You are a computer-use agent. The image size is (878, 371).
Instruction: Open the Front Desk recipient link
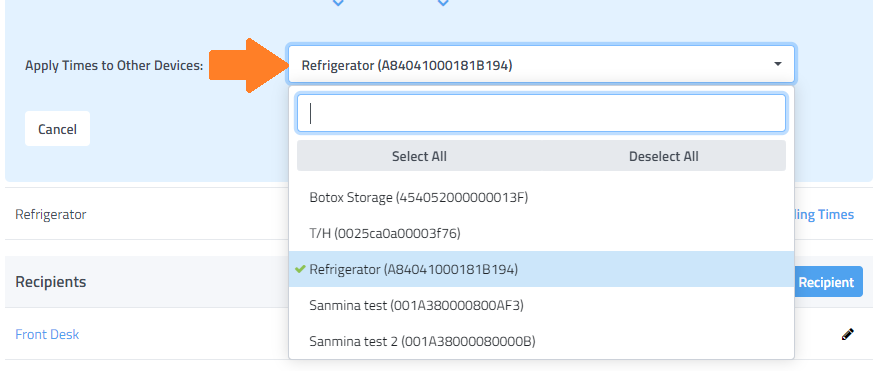click(x=47, y=334)
